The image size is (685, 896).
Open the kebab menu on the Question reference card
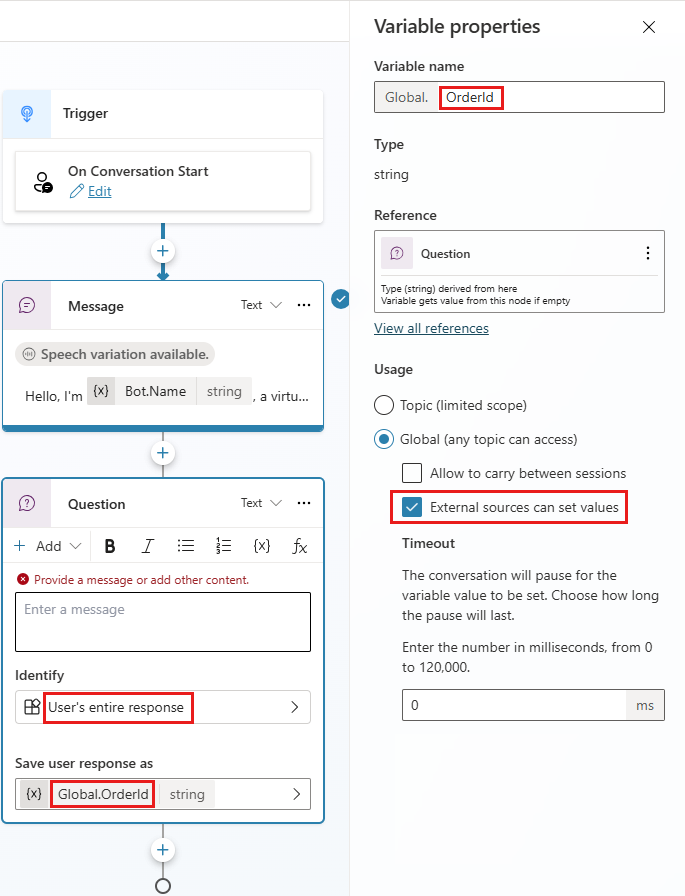(648, 253)
